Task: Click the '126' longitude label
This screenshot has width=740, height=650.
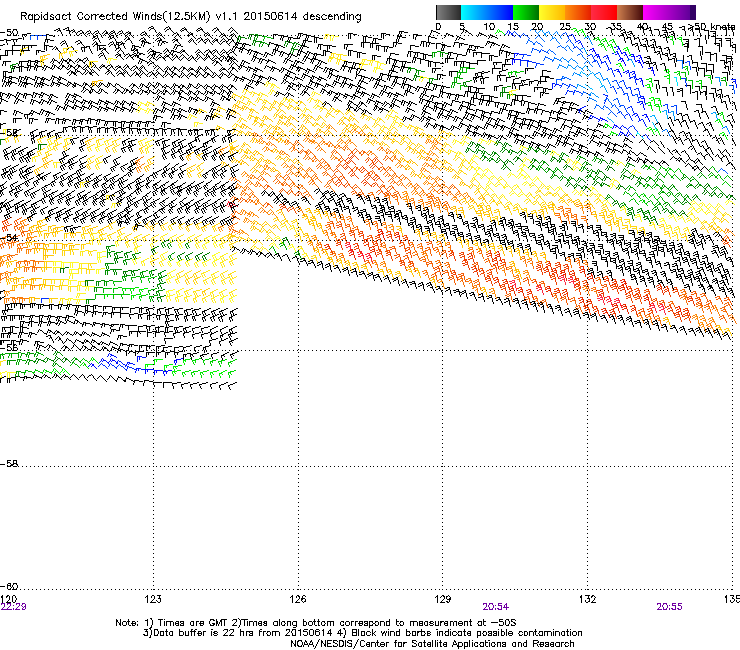Action: point(298,599)
